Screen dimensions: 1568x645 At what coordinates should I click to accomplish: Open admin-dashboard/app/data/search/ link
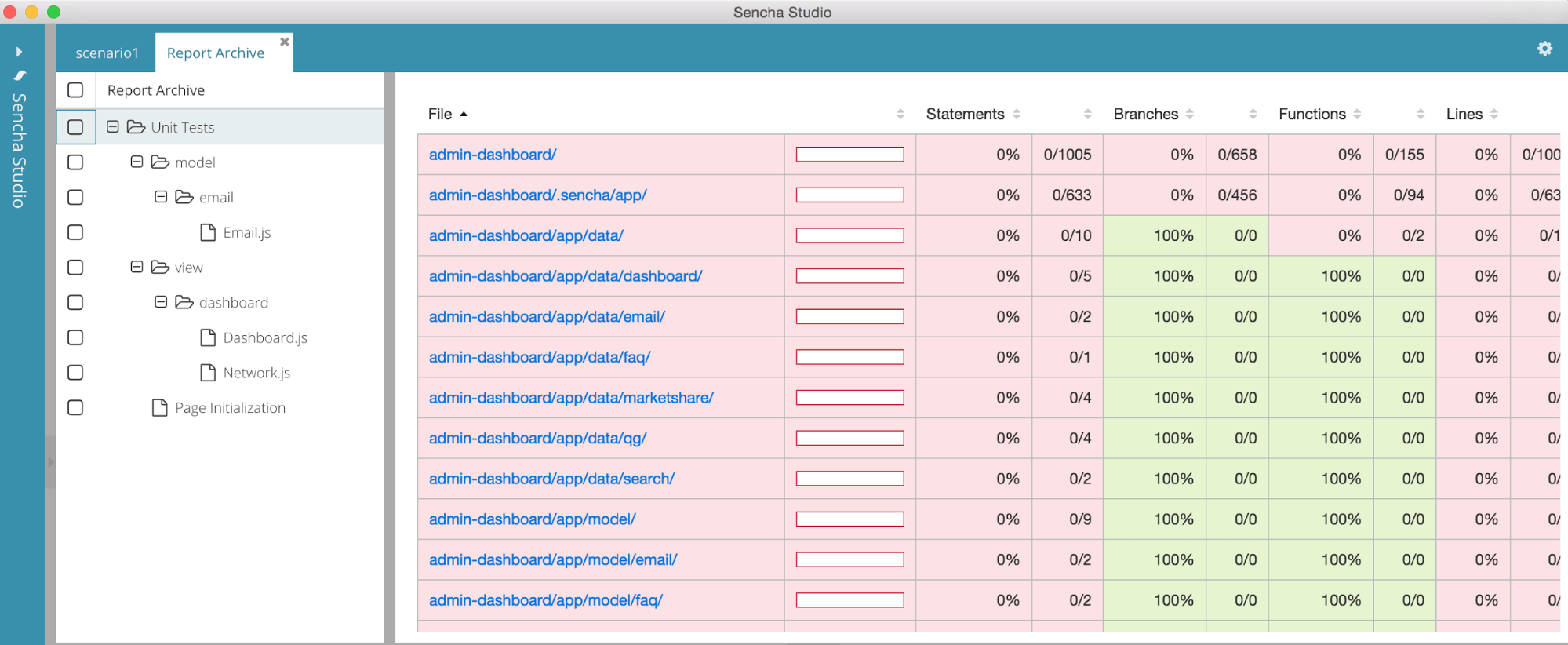[551, 479]
